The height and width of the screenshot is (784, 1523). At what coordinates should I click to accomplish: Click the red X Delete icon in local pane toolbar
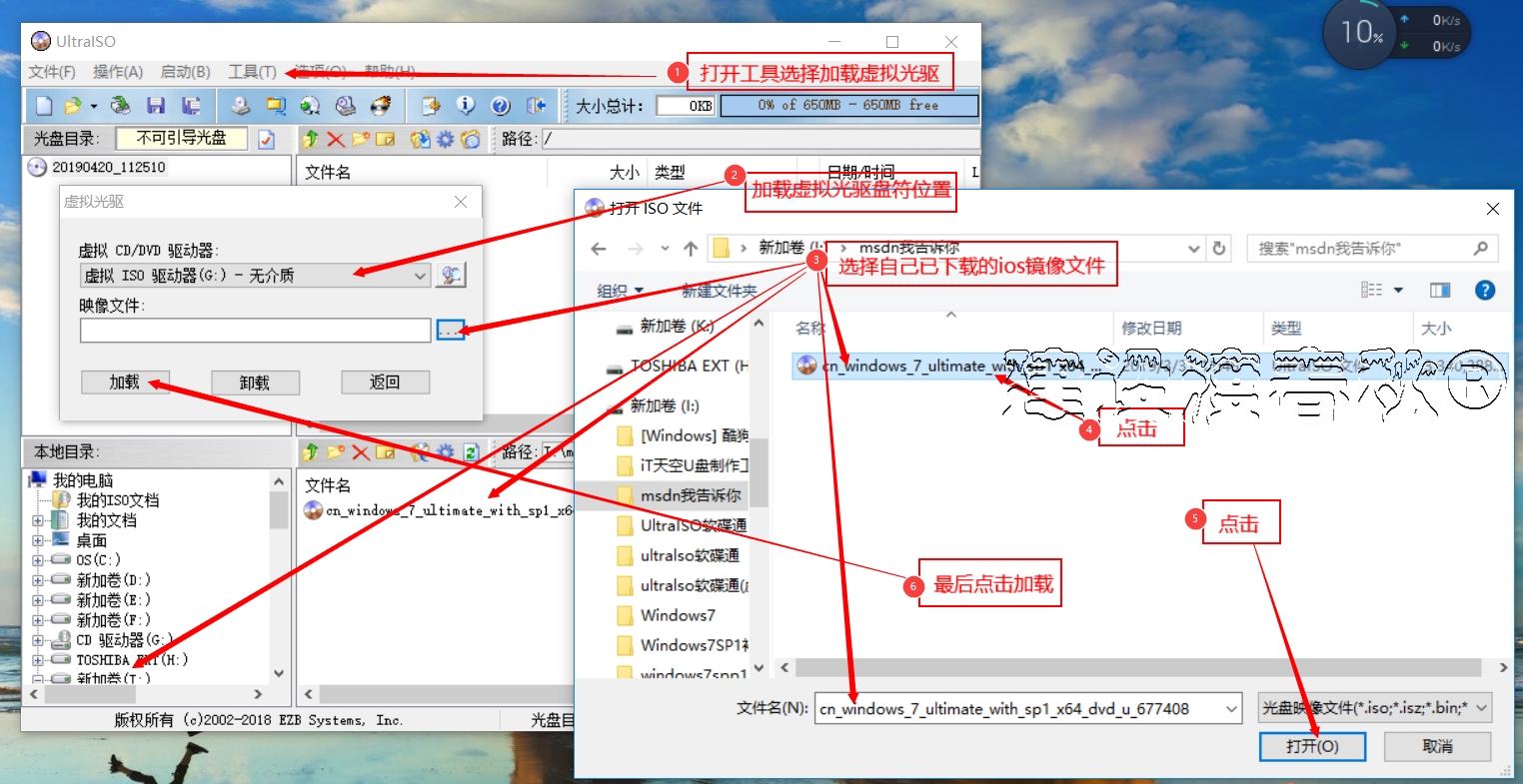(361, 452)
